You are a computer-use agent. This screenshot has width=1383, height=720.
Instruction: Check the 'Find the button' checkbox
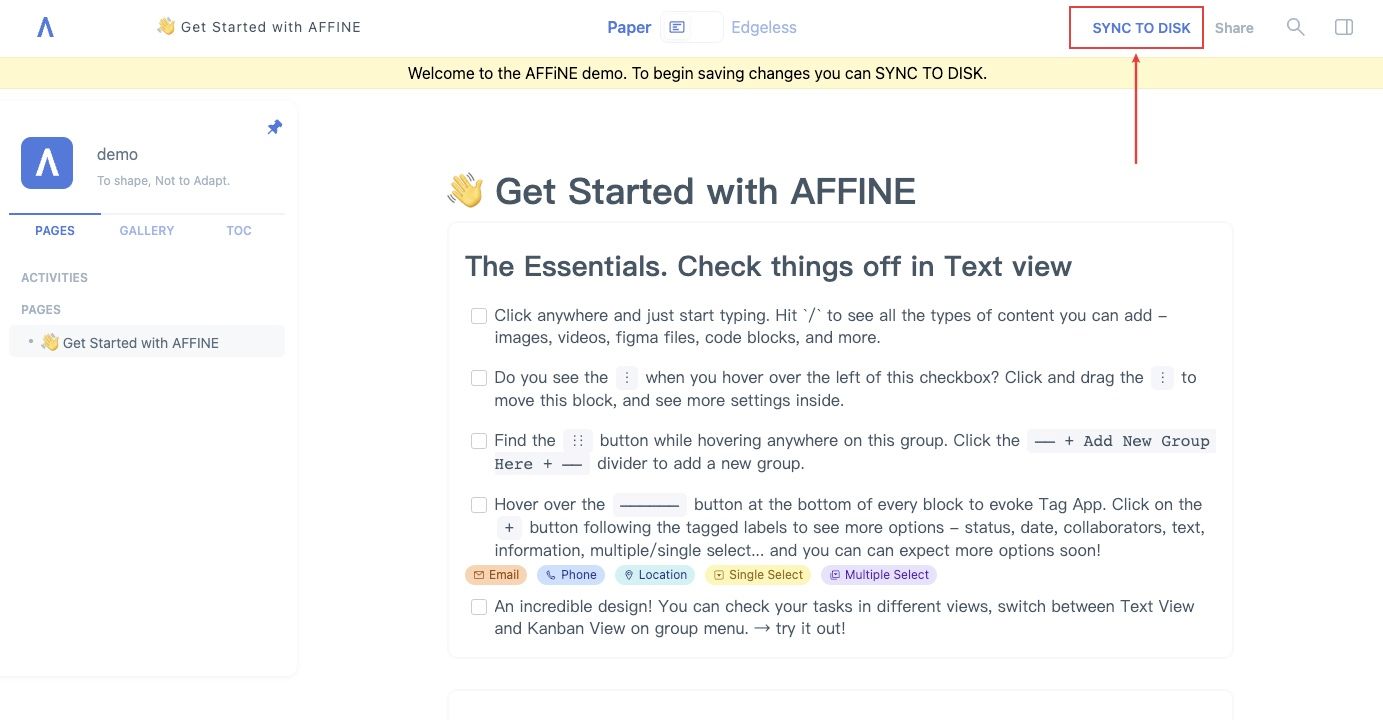[x=479, y=441]
